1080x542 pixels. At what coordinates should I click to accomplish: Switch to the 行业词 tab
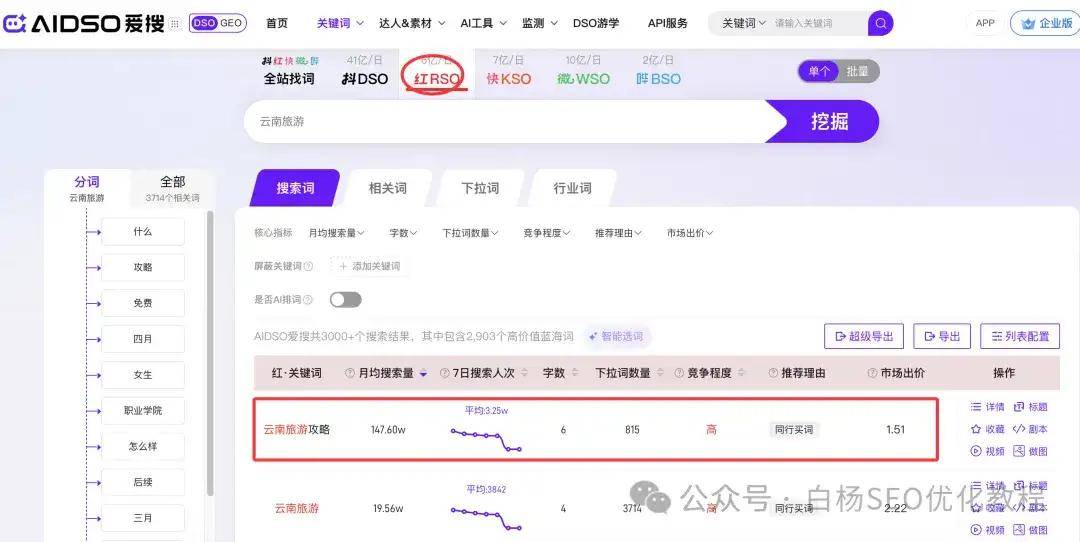click(x=572, y=188)
